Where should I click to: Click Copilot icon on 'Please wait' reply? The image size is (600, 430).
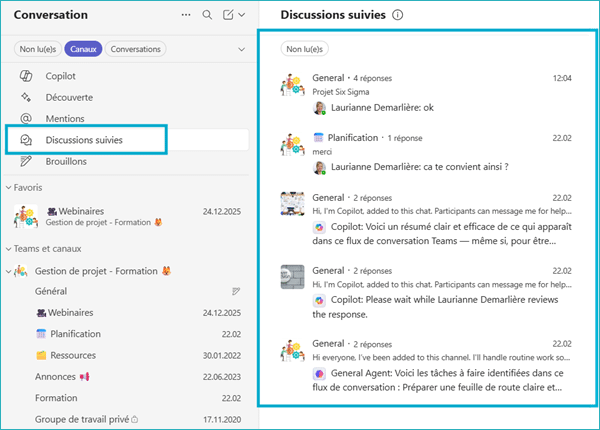(319, 300)
